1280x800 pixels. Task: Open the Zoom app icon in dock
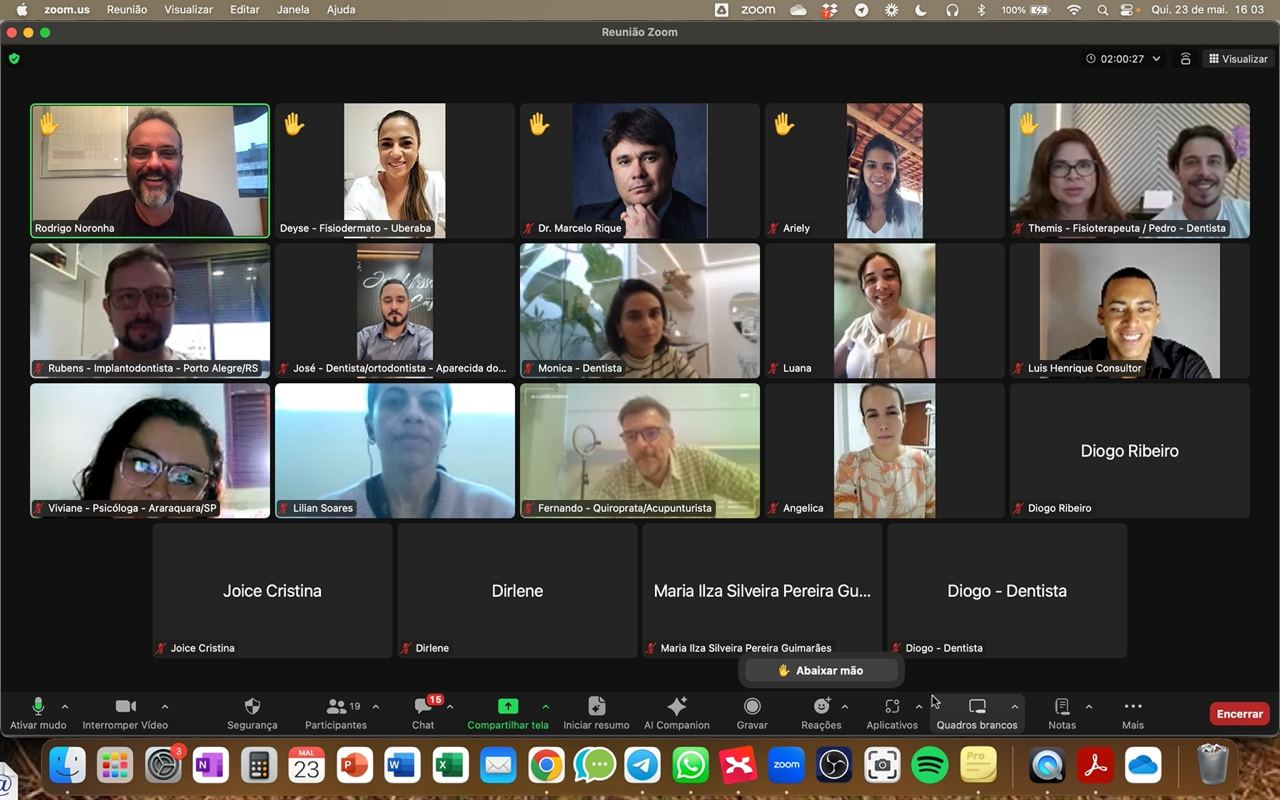click(787, 766)
